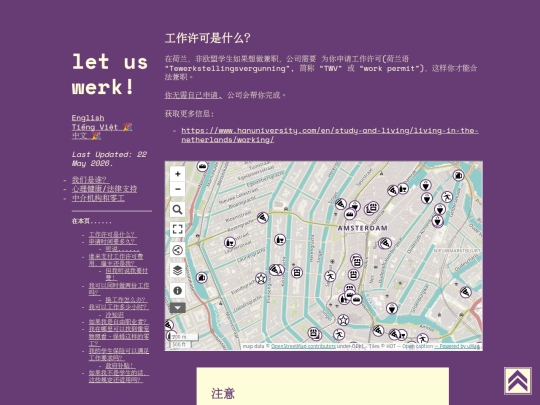Open the hanuniversity.com working information link

[x=330, y=135]
